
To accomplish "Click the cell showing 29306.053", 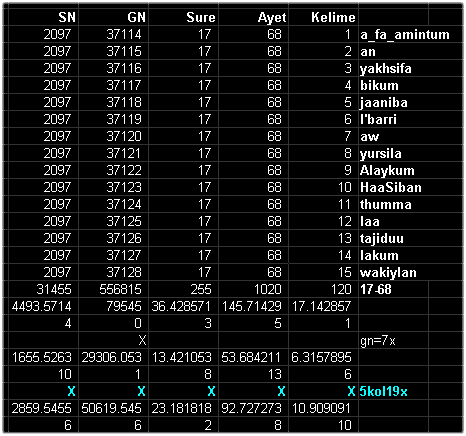I will coord(113,357).
